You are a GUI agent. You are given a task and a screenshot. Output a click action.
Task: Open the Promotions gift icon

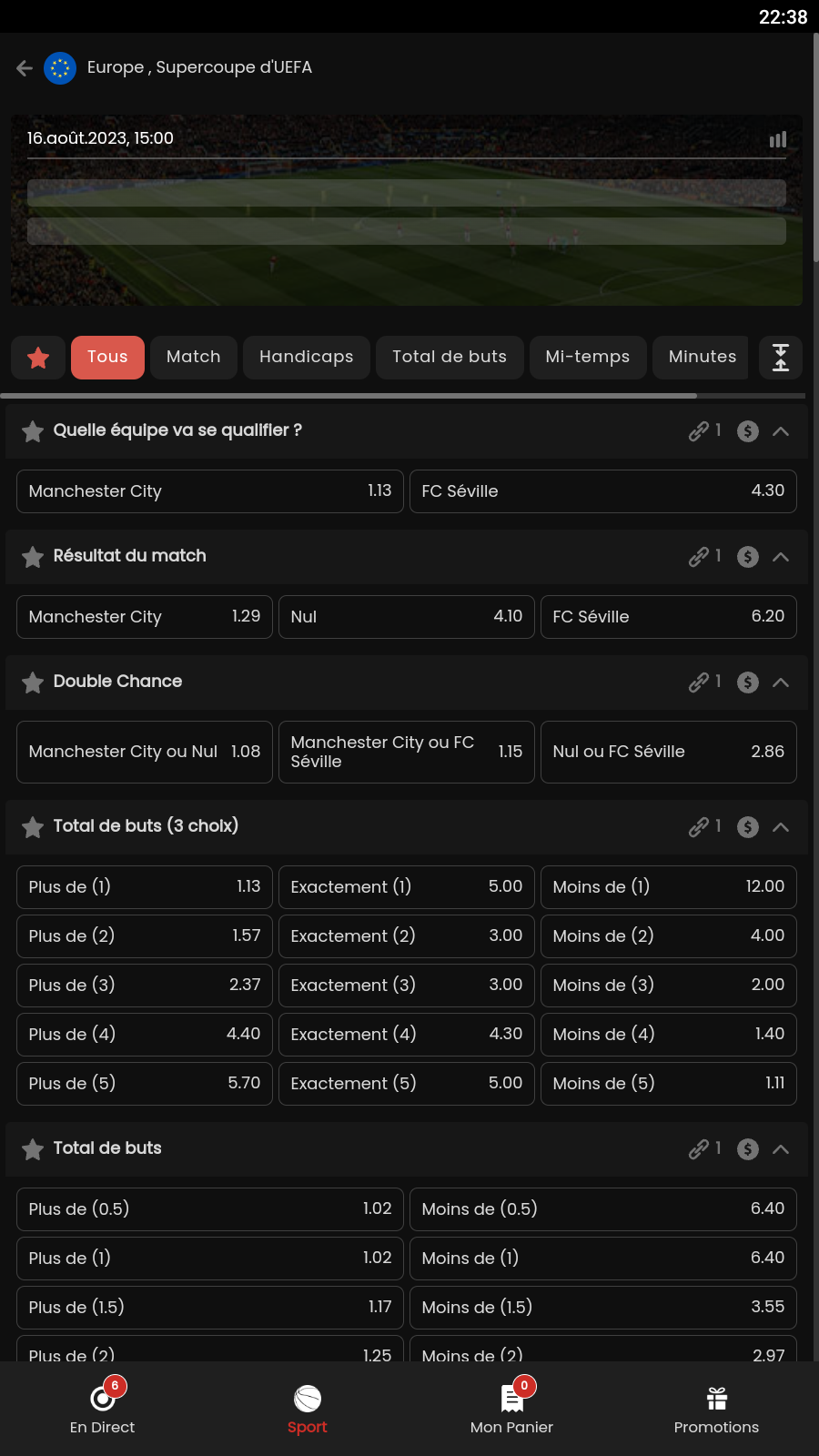click(716, 1409)
